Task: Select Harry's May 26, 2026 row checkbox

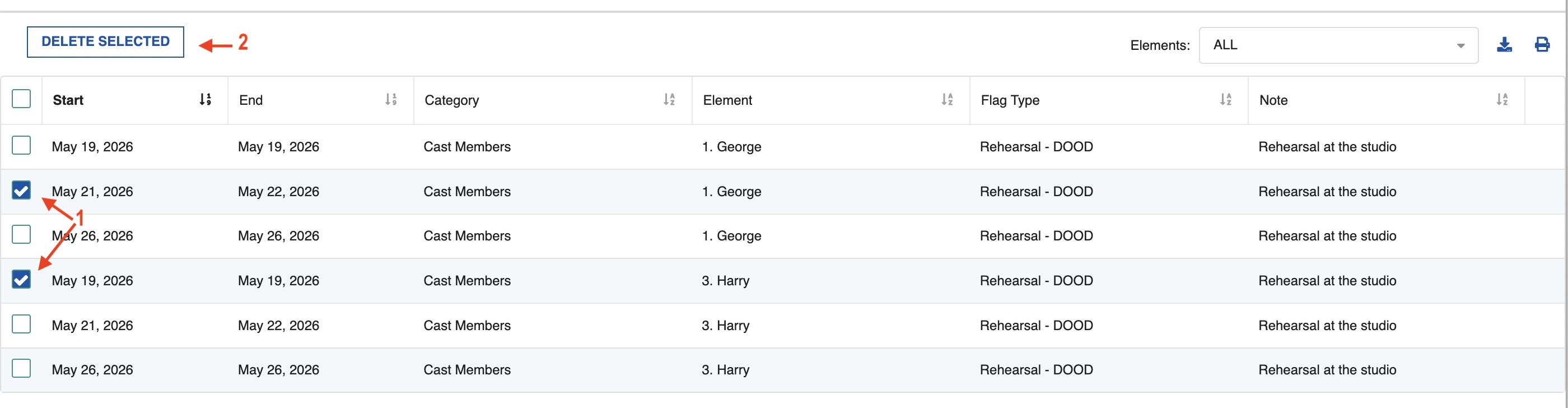Action: (x=21, y=368)
